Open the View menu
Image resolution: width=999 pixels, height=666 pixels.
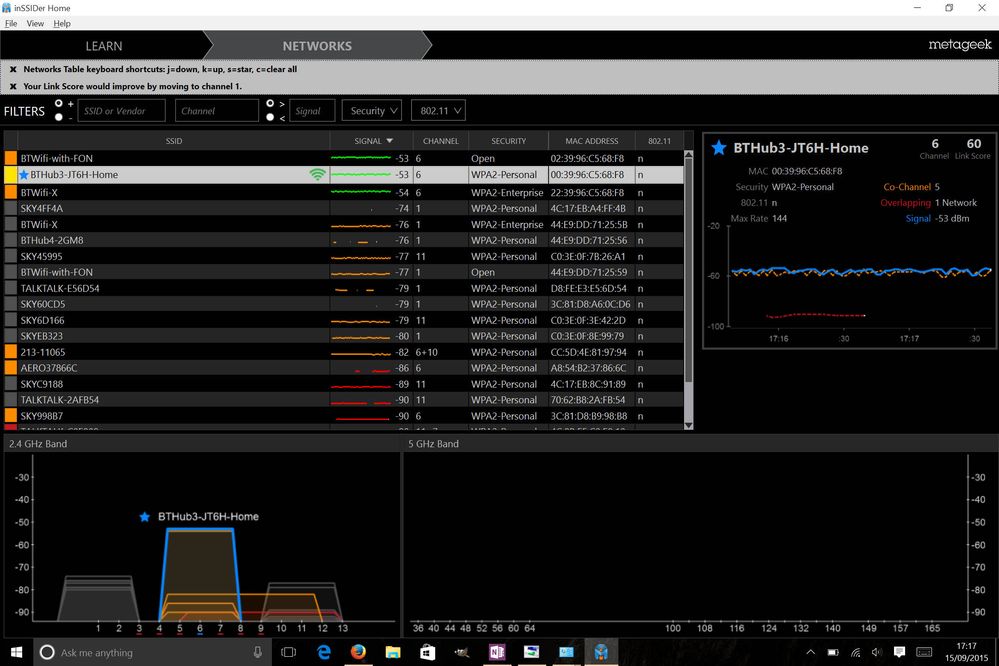[x=35, y=24]
